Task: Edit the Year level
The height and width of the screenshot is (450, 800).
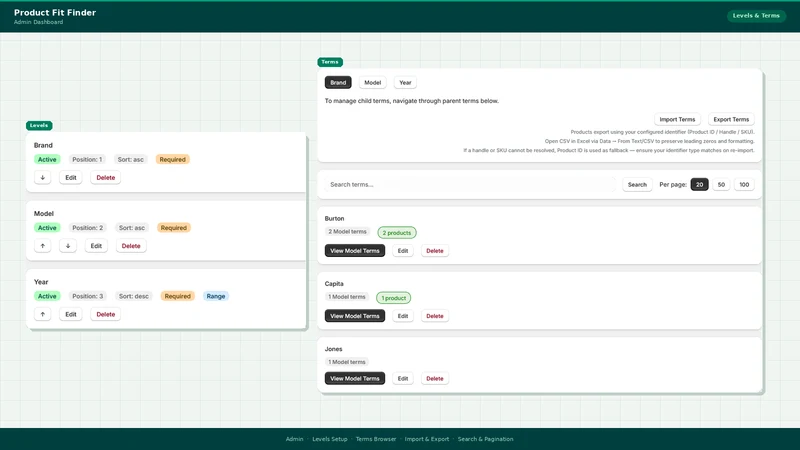Action: pos(71,314)
